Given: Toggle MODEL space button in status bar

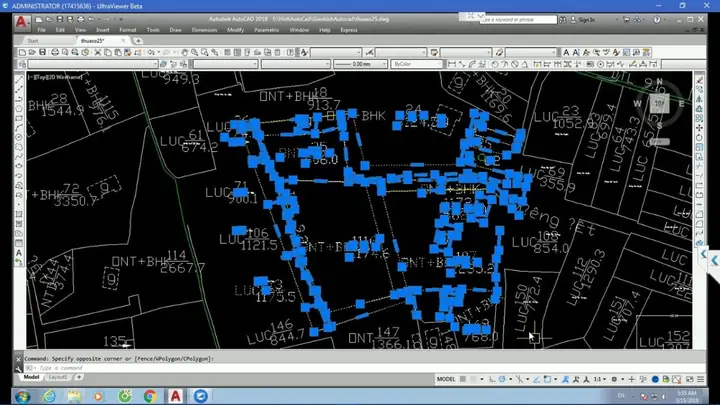Looking at the screenshot, I should [x=446, y=379].
